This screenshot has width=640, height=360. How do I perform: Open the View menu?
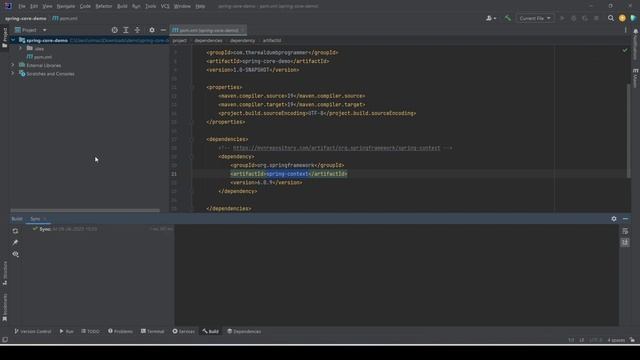[47, 7]
